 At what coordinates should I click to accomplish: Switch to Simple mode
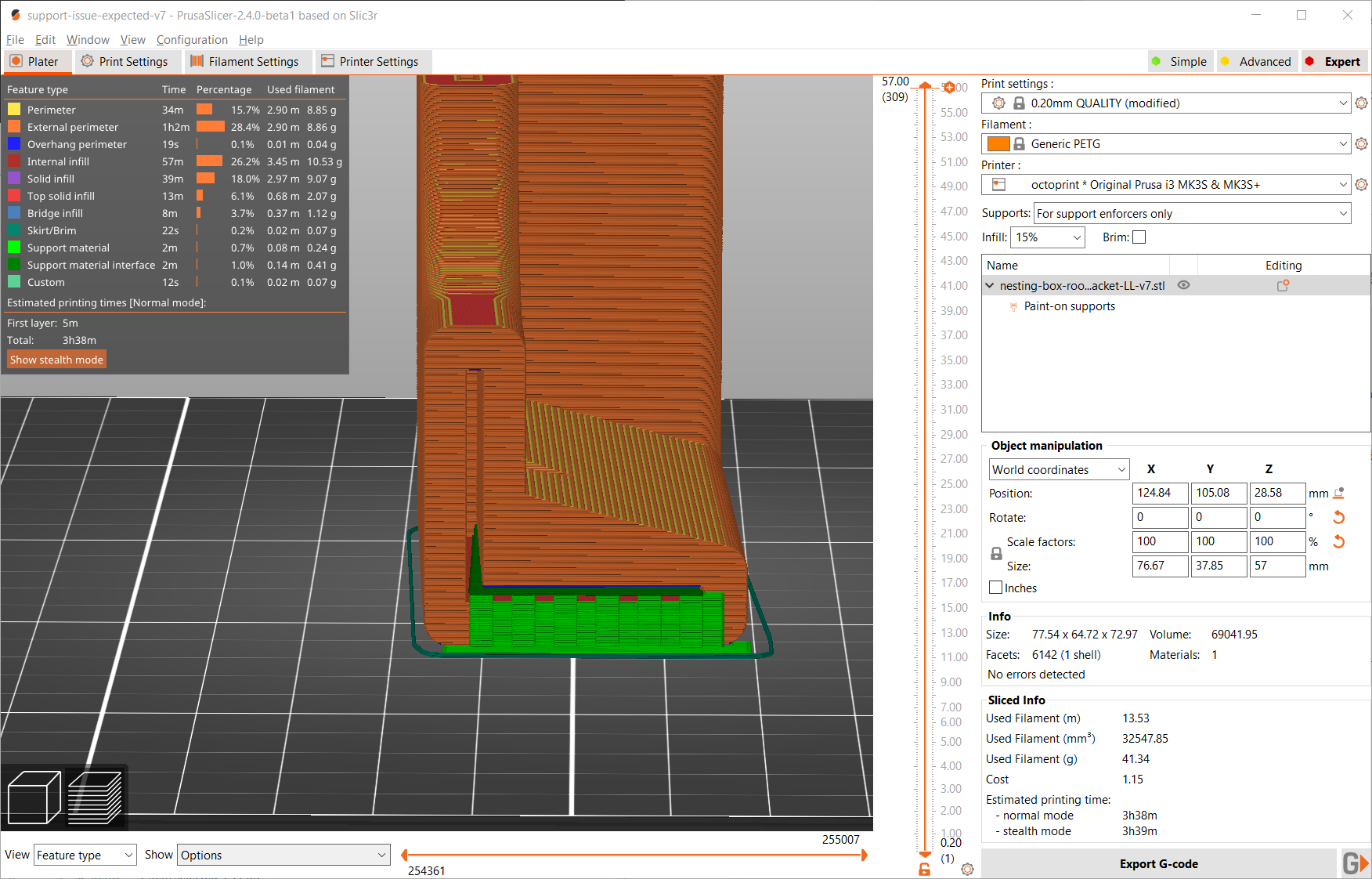point(1179,61)
